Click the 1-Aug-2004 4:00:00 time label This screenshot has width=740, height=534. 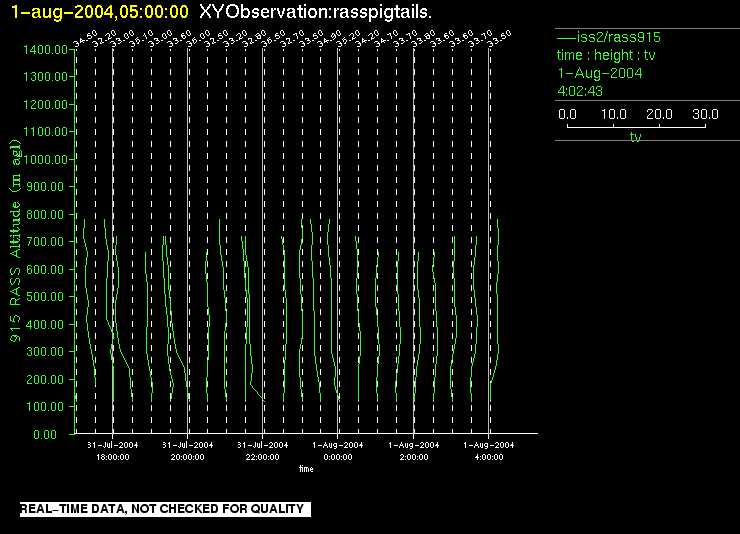489,451
